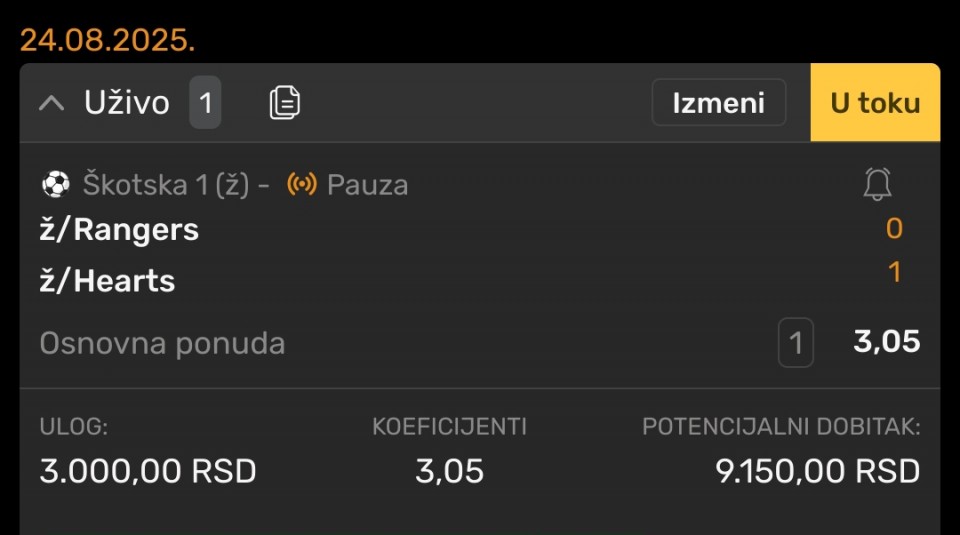Tap the soccer ball sport icon
This screenshot has width=960, height=535.
click(56, 184)
